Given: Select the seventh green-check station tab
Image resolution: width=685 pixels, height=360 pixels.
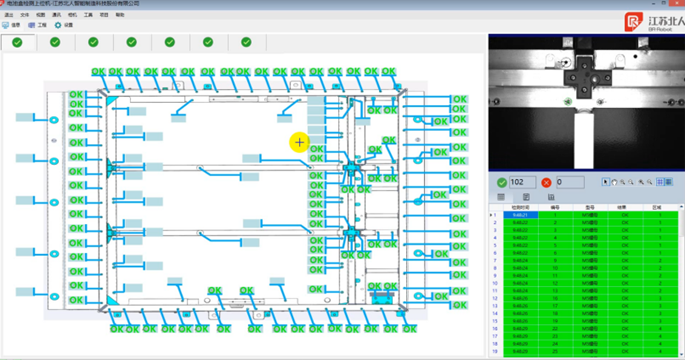Looking at the screenshot, I should point(246,42).
